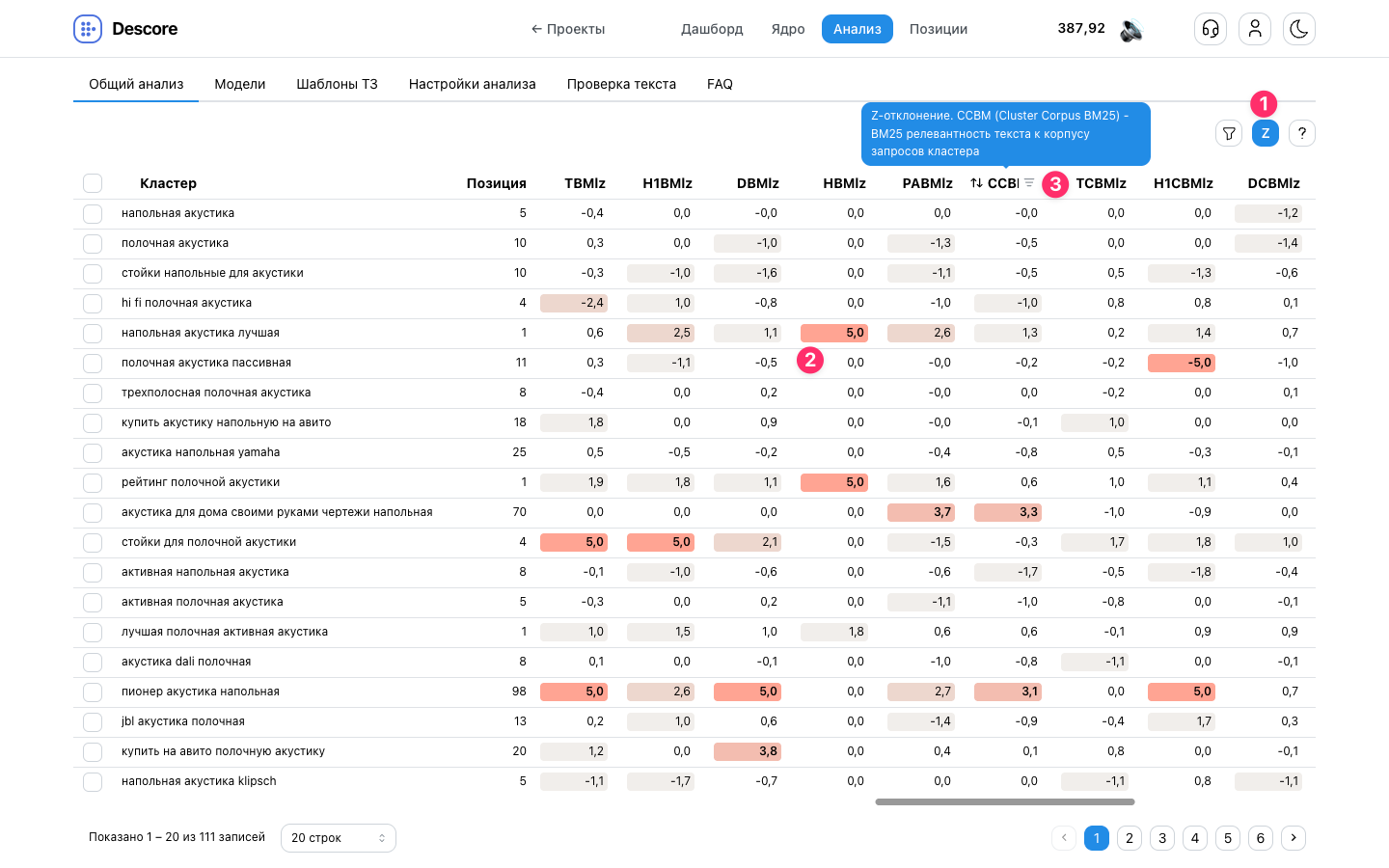The width and height of the screenshot is (1389, 868).
Task: Jump to page 6
Action: (x=1261, y=838)
